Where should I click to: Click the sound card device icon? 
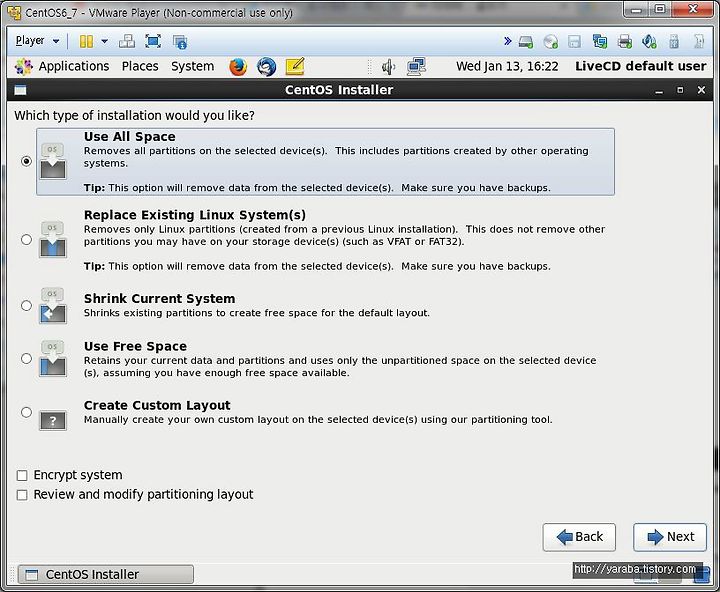[x=649, y=42]
